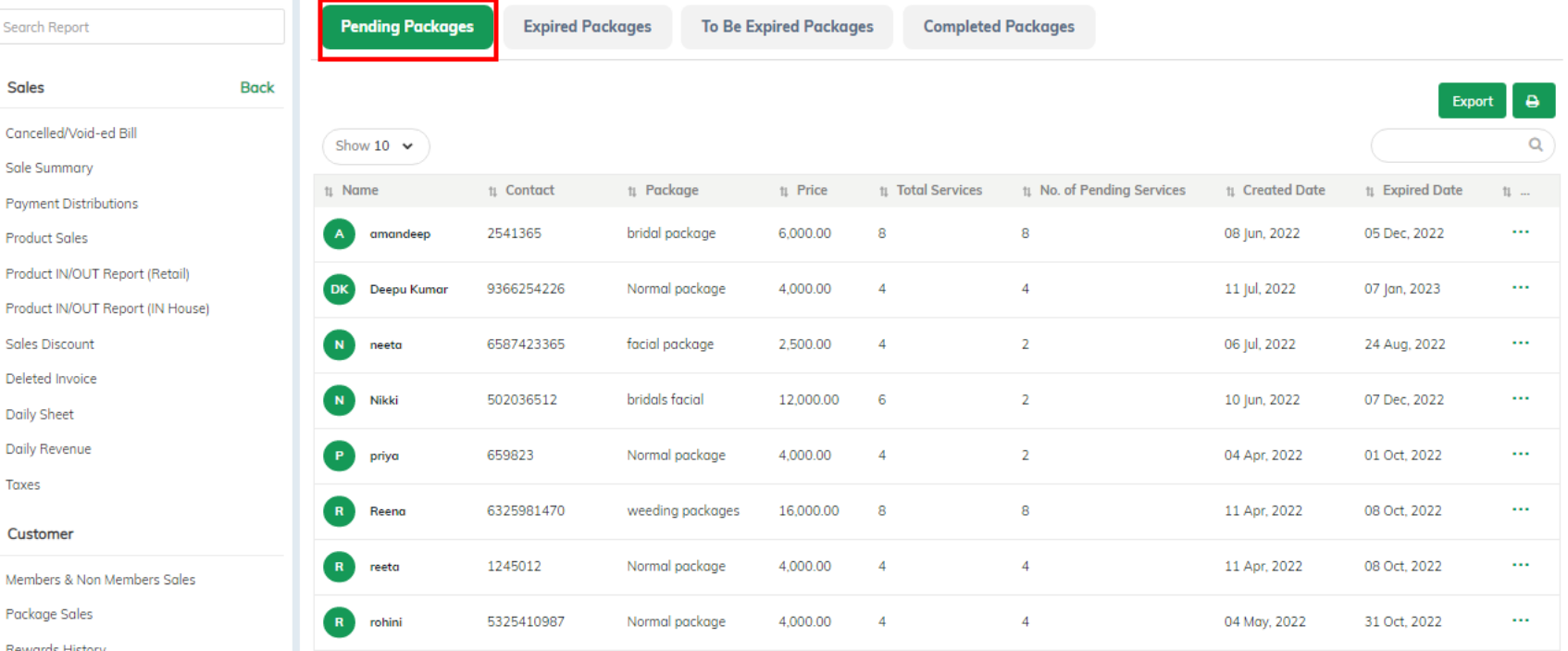This screenshot has width=1568, height=651.
Task: Click created date 08 Jun, 2022
Action: 1263,233
